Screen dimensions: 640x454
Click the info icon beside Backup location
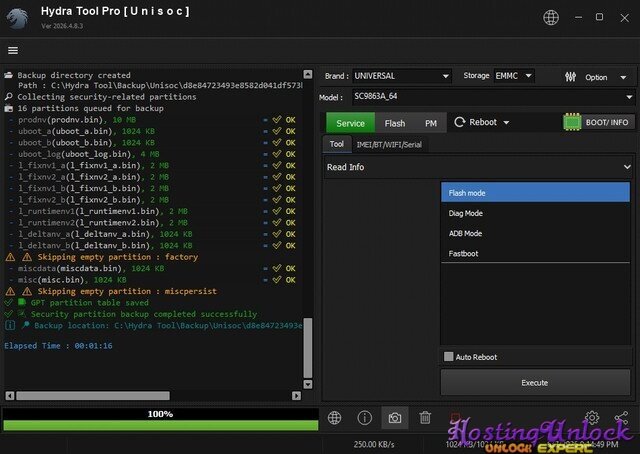(x=10, y=325)
